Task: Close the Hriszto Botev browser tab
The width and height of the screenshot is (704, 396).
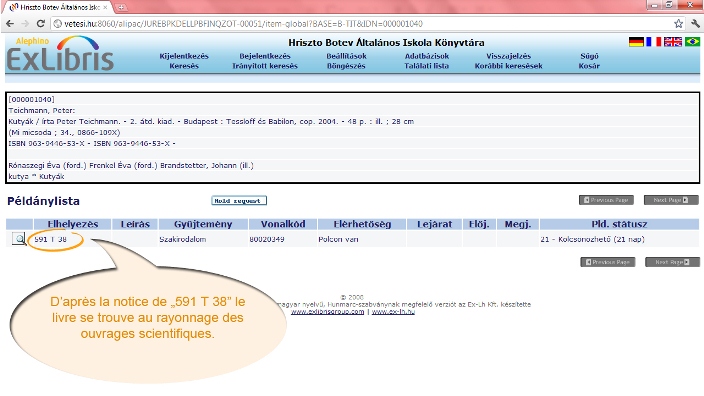Action: (x=105, y=7)
